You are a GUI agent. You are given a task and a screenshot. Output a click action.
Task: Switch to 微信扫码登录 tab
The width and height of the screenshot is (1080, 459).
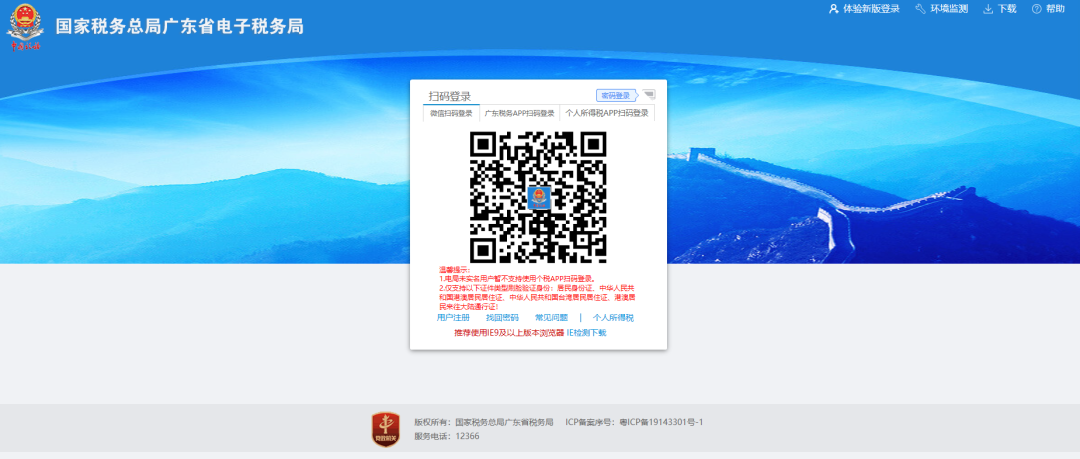(451, 114)
